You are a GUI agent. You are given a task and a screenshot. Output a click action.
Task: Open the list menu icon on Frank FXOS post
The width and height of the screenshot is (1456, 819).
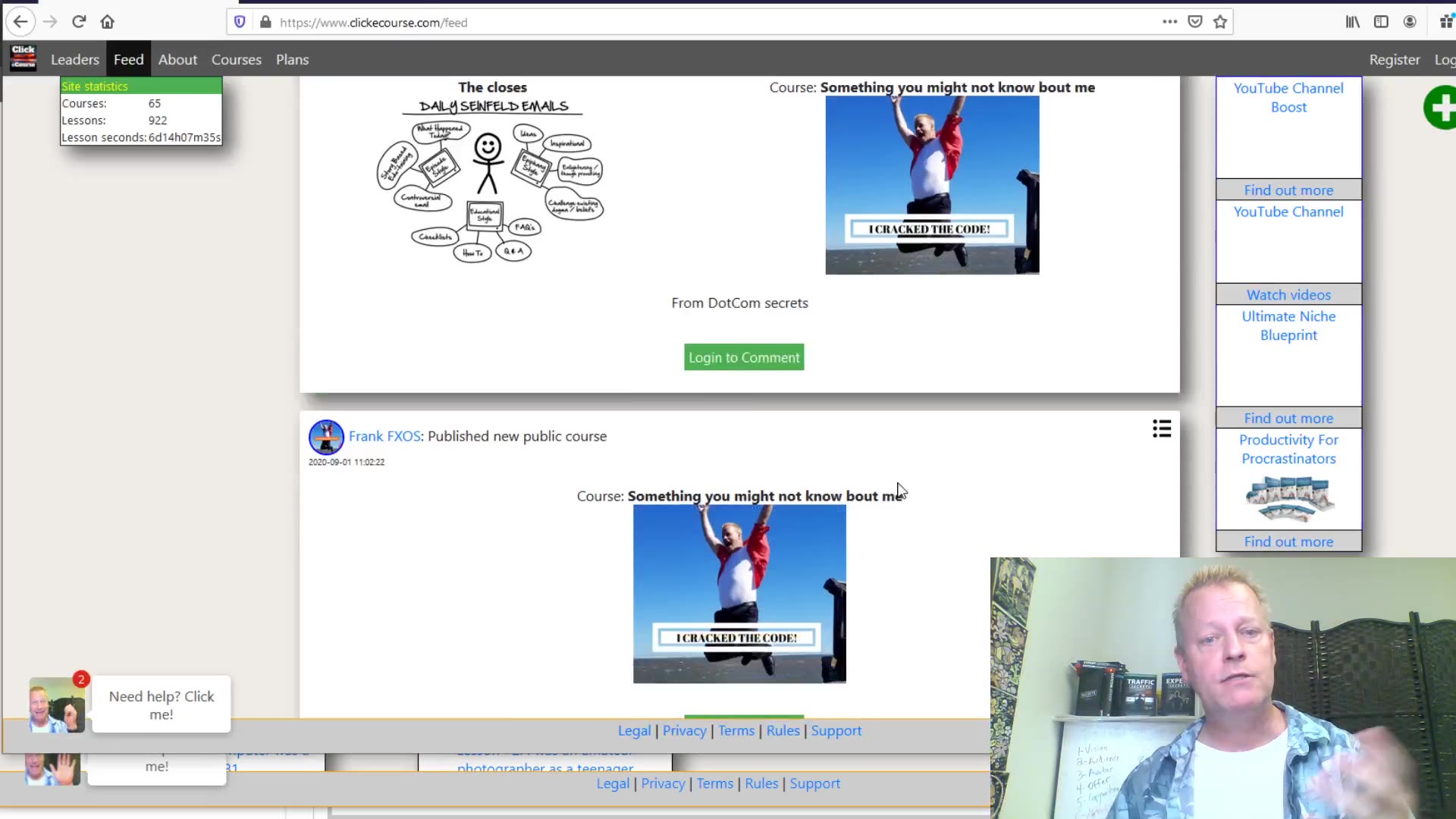[x=1162, y=429]
